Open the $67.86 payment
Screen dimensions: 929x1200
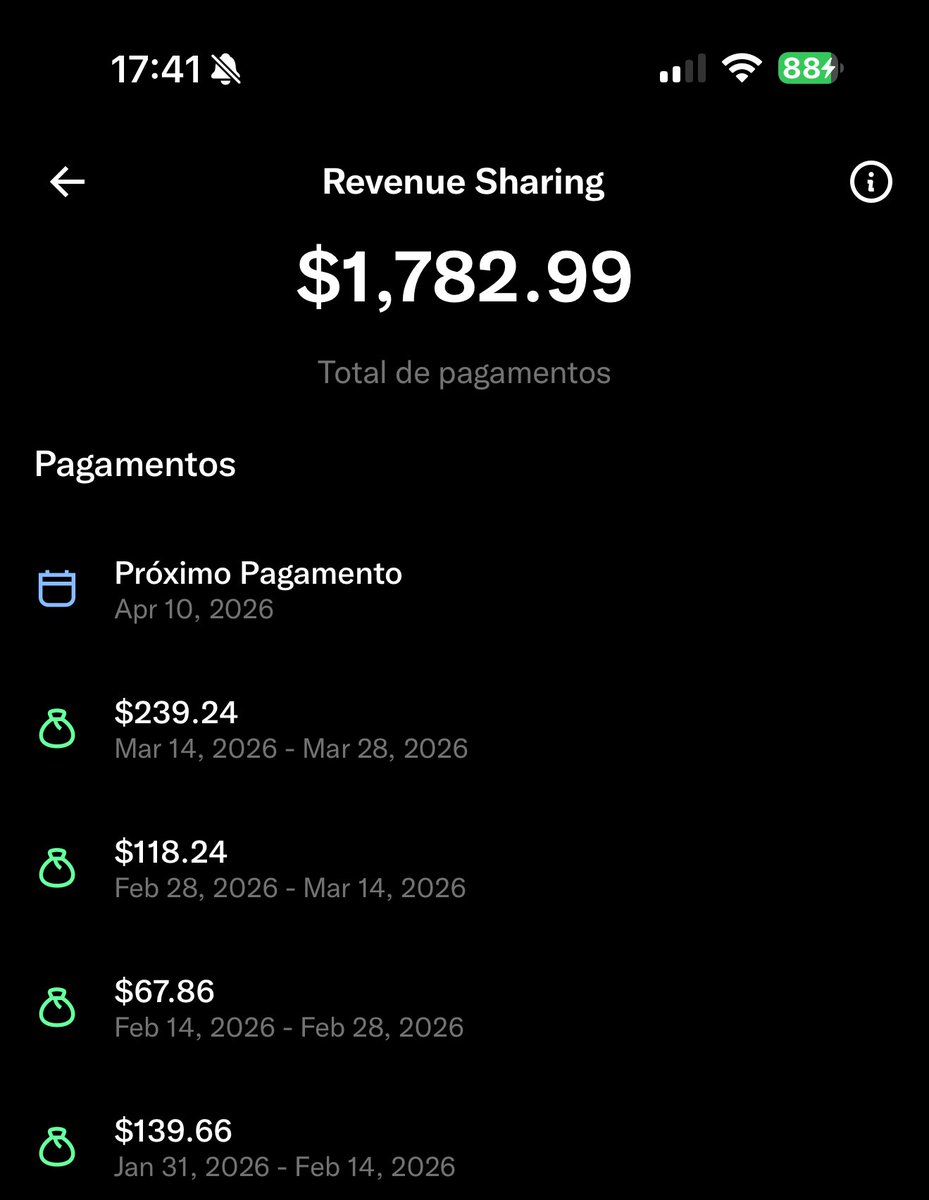point(464,1007)
